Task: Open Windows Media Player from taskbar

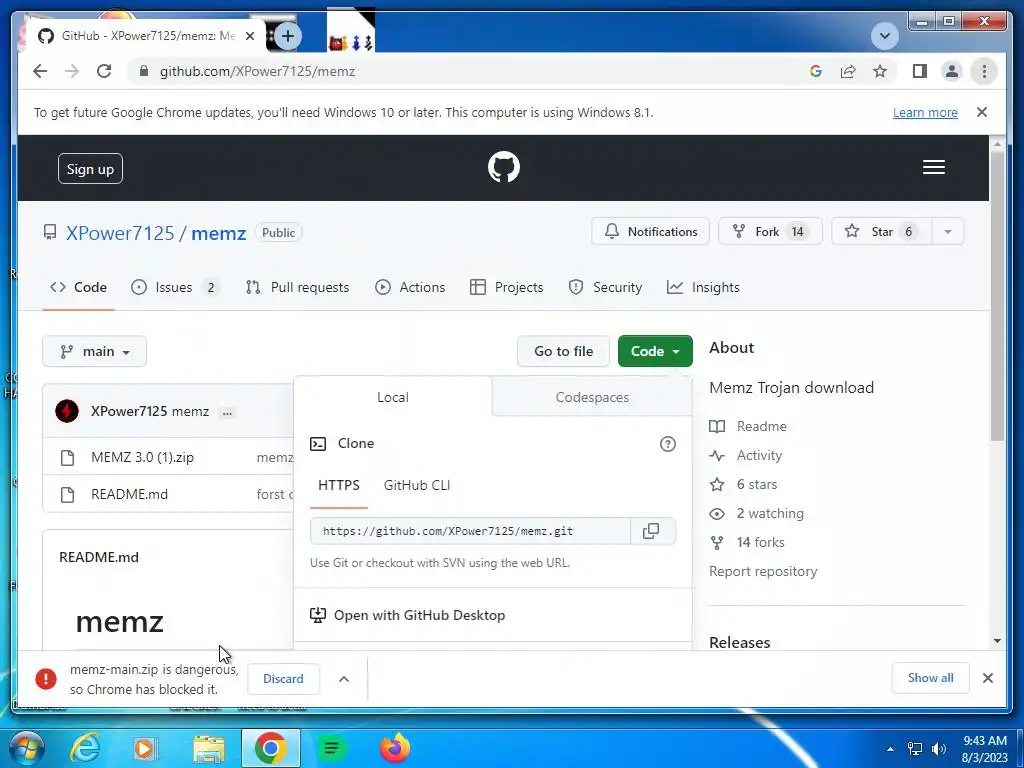Action: pyautogui.click(x=145, y=748)
